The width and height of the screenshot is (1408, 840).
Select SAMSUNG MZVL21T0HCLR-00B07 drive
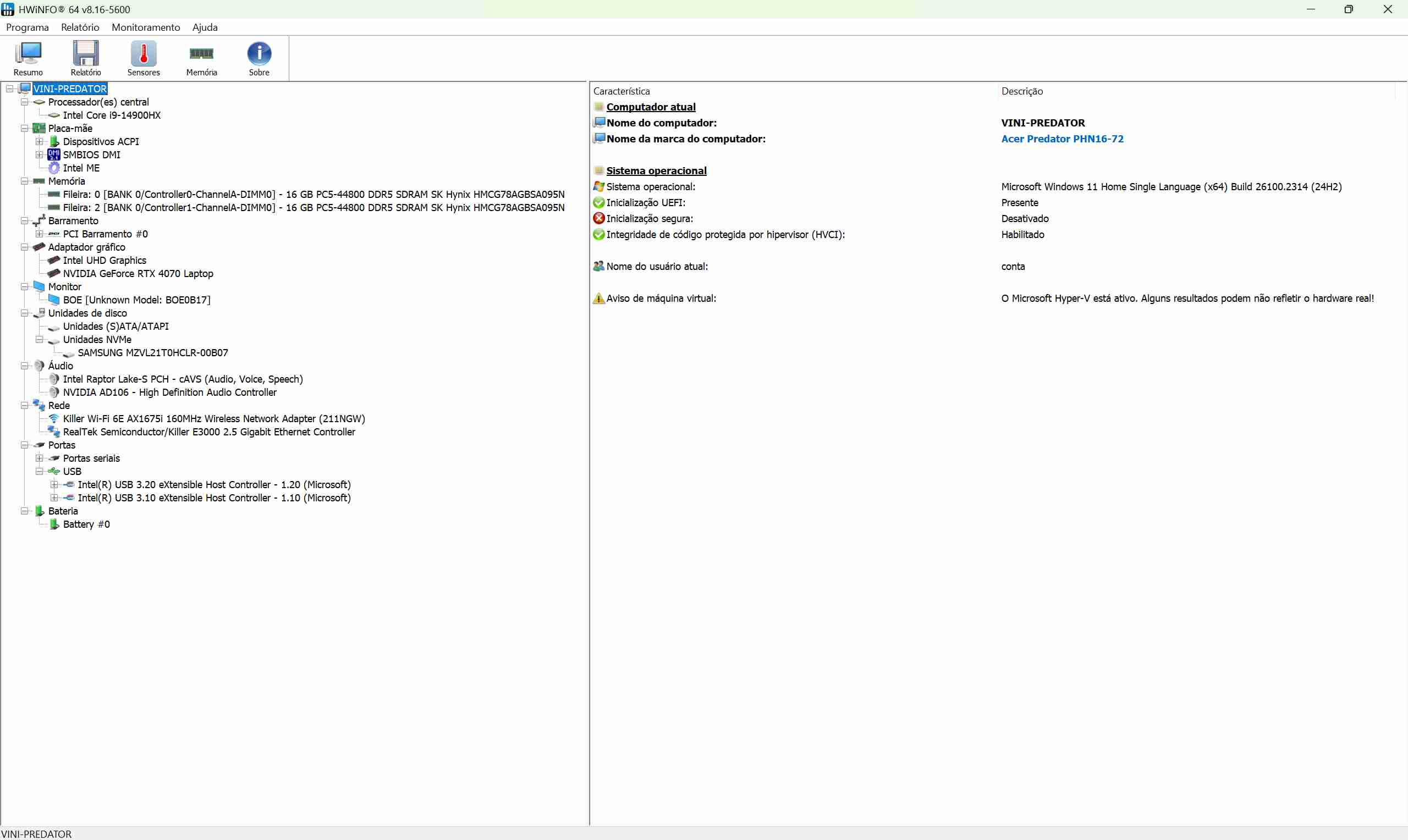(153, 352)
